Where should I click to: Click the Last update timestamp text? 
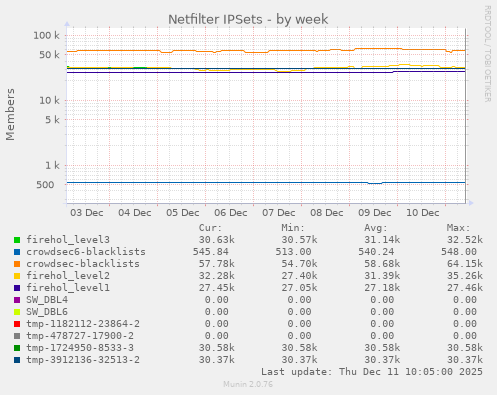(372, 372)
